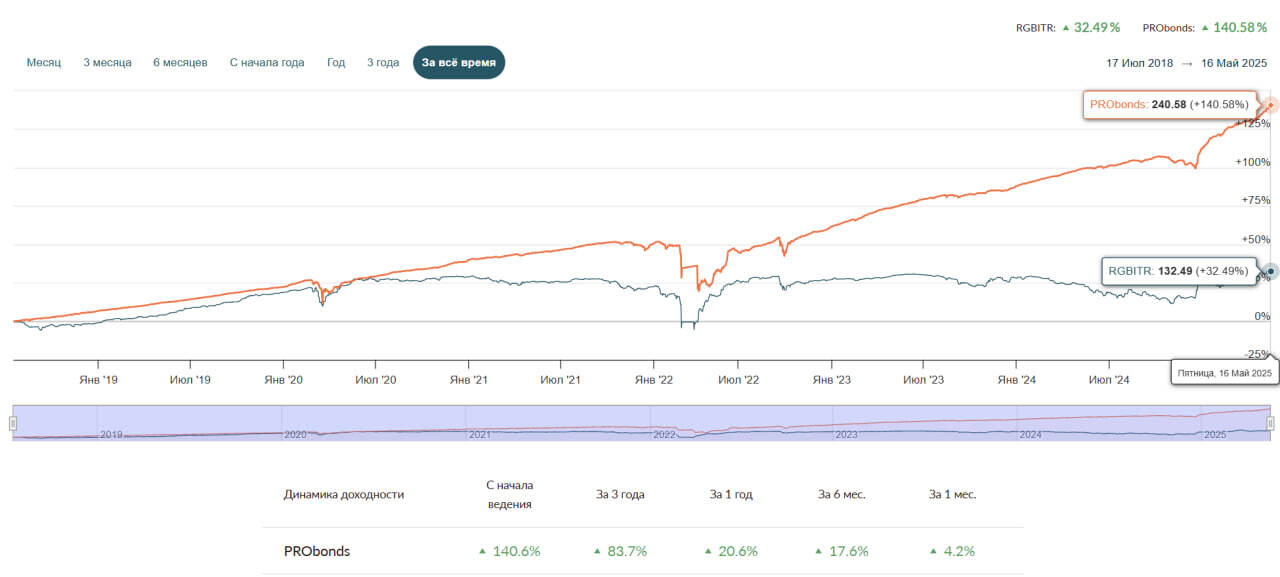Click the За 1 мес. column header
This screenshot has width=1280, height=577.
coord(952,494)
